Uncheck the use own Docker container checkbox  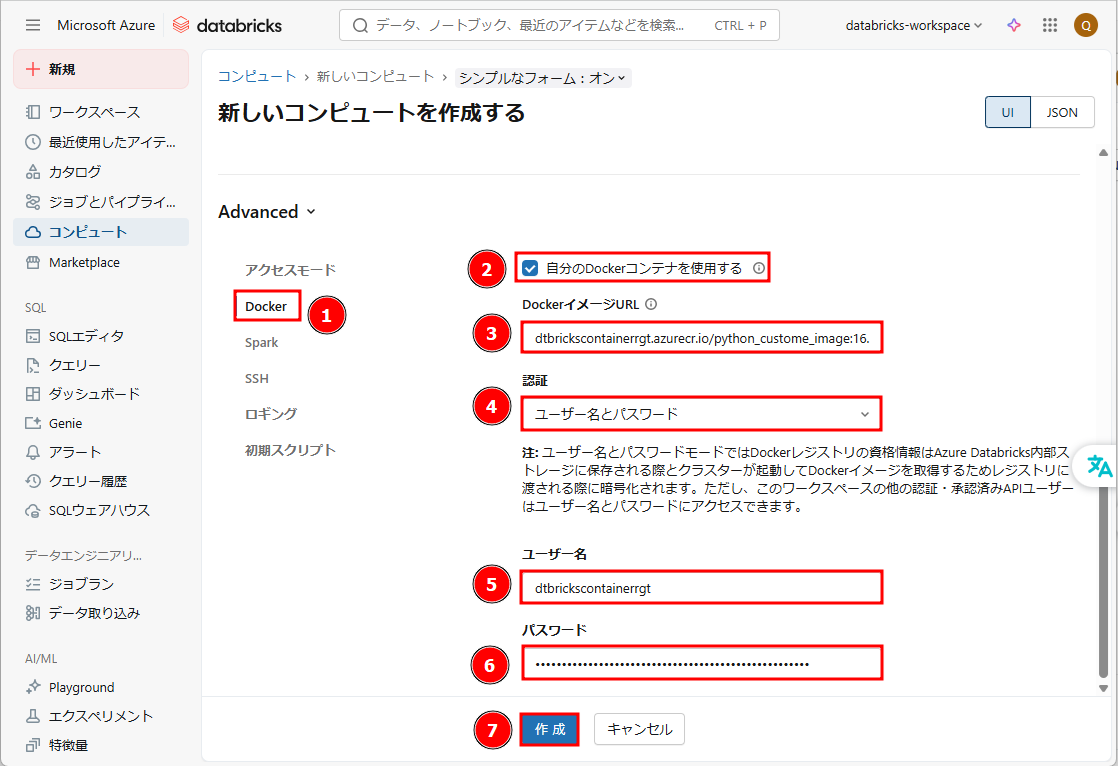pyautogui.click(x=531, y=268)
